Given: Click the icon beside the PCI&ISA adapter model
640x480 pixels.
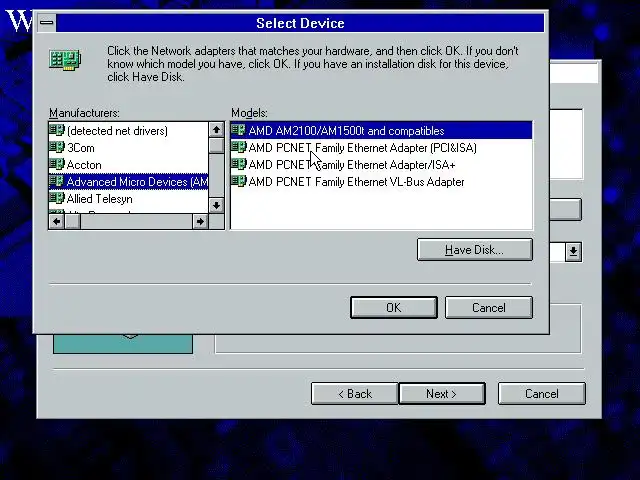Looking at the screenshot, I should [239, 147].
